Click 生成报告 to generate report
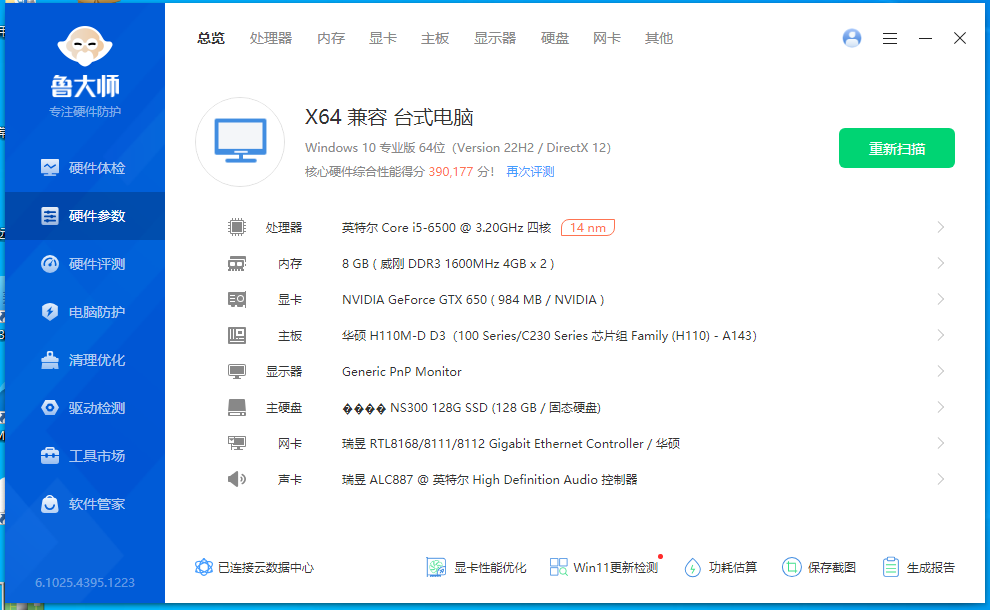This screenshot has width=990, height=610. point(919,567)
